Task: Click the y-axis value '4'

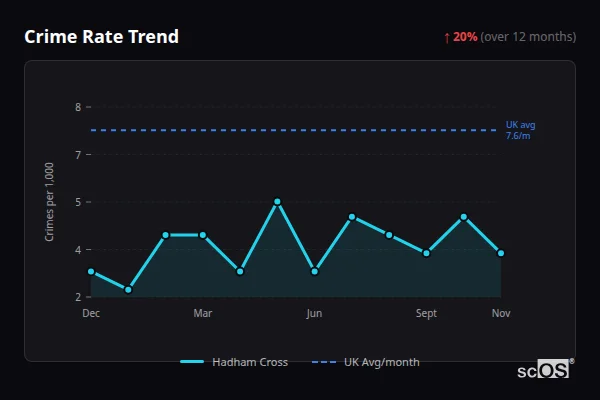Action: coord(78,250)
